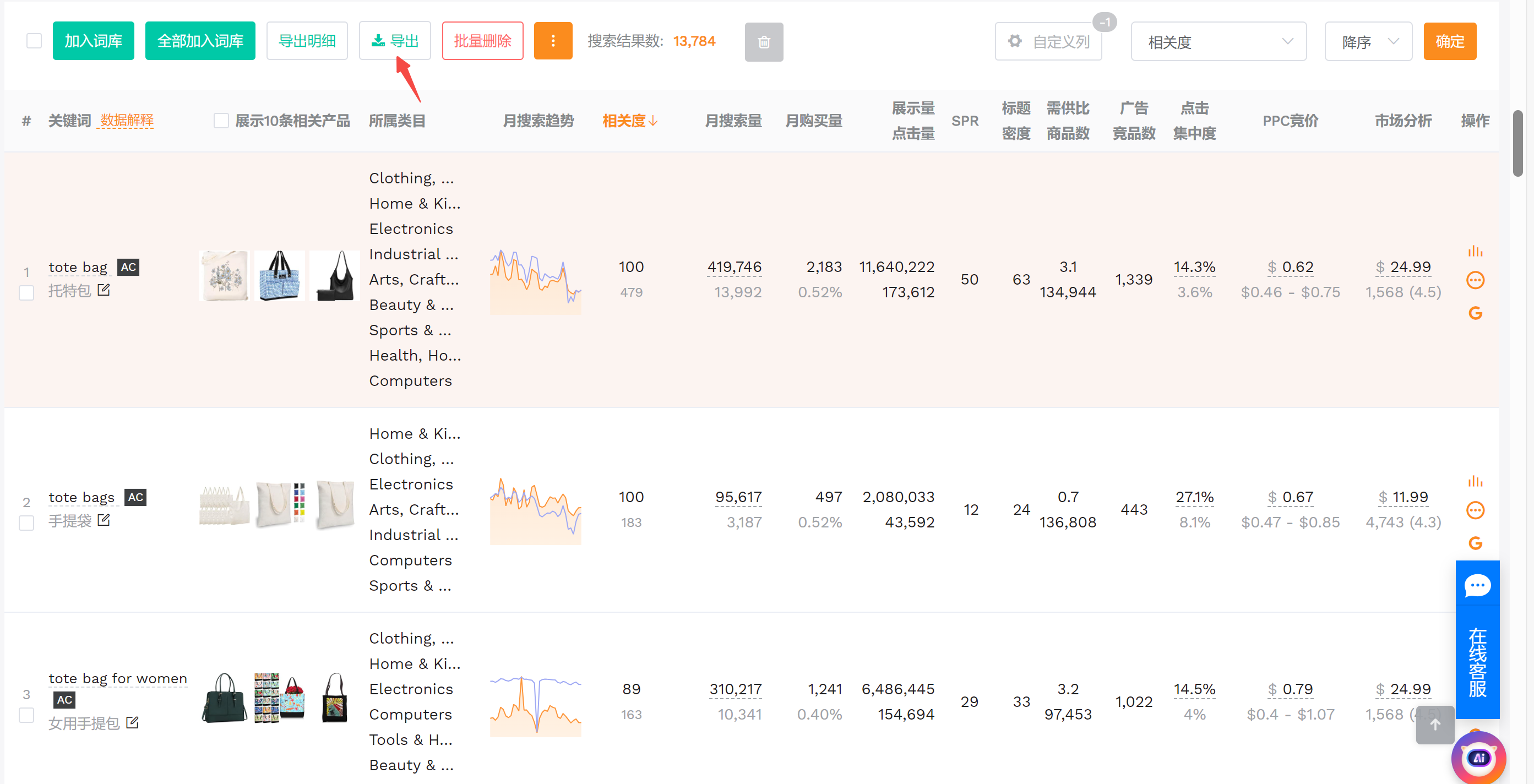This screenshot has width=1534, height=784.
Task: Click the orange ellipsis circle for tote bags
Action: click(x=1475, y=510)
